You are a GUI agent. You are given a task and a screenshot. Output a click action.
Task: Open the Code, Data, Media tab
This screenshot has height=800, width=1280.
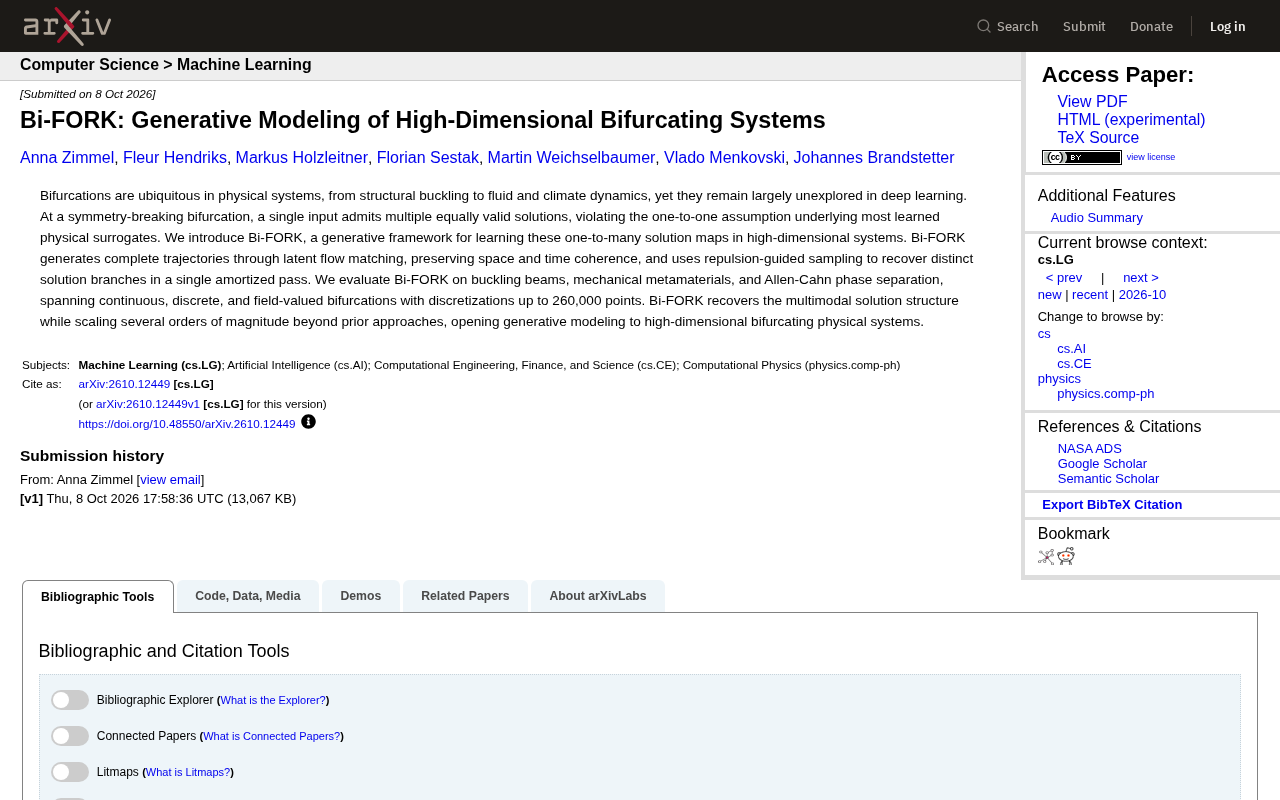coord(248,596)
